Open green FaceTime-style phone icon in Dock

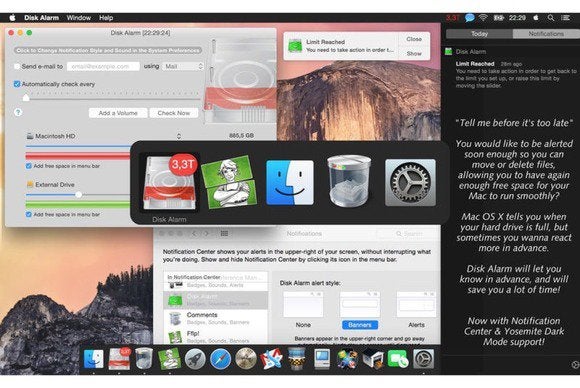coord(398,359)
